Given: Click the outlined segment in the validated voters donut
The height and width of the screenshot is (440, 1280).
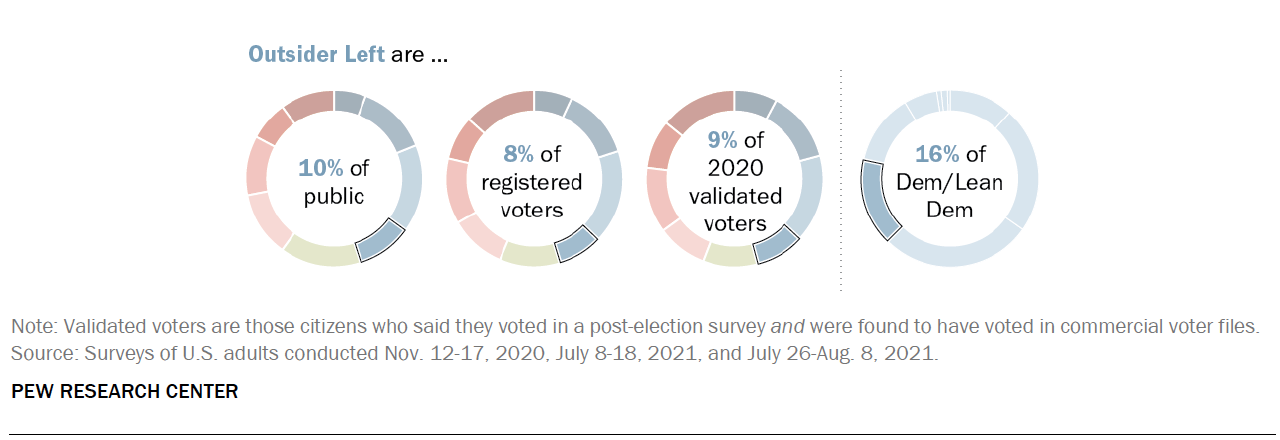Looking at the screenshot, I should tap(775, 245).
